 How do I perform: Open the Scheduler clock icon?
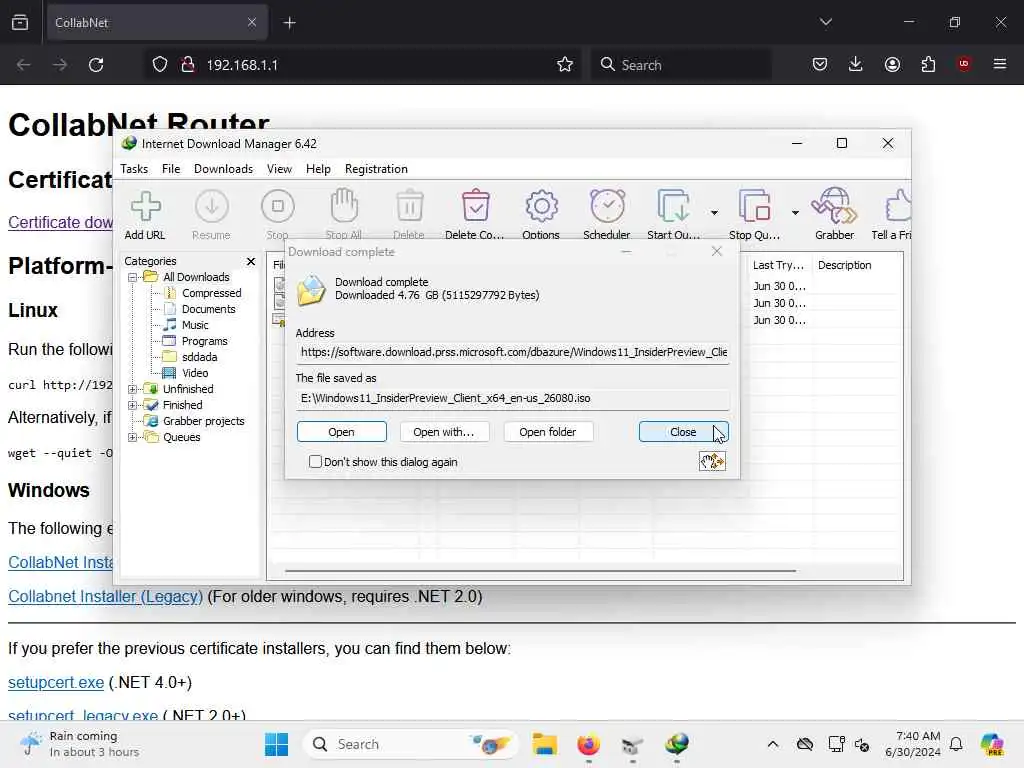coord(607,214)
